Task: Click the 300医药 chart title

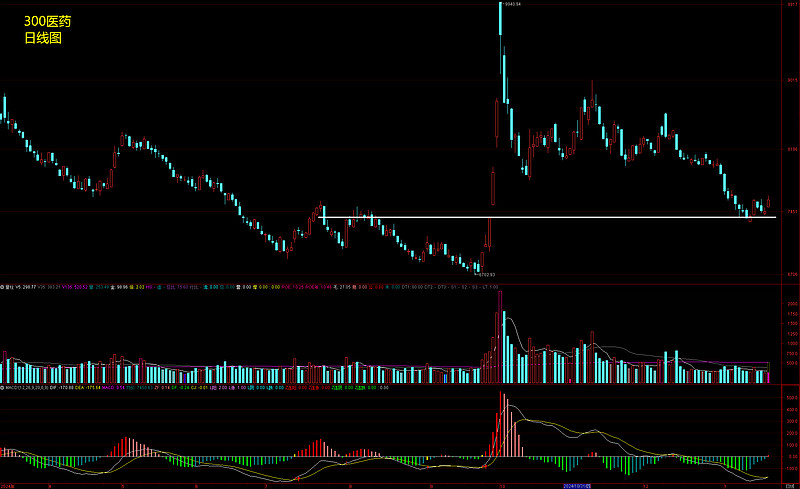Action: click(47, 20)
